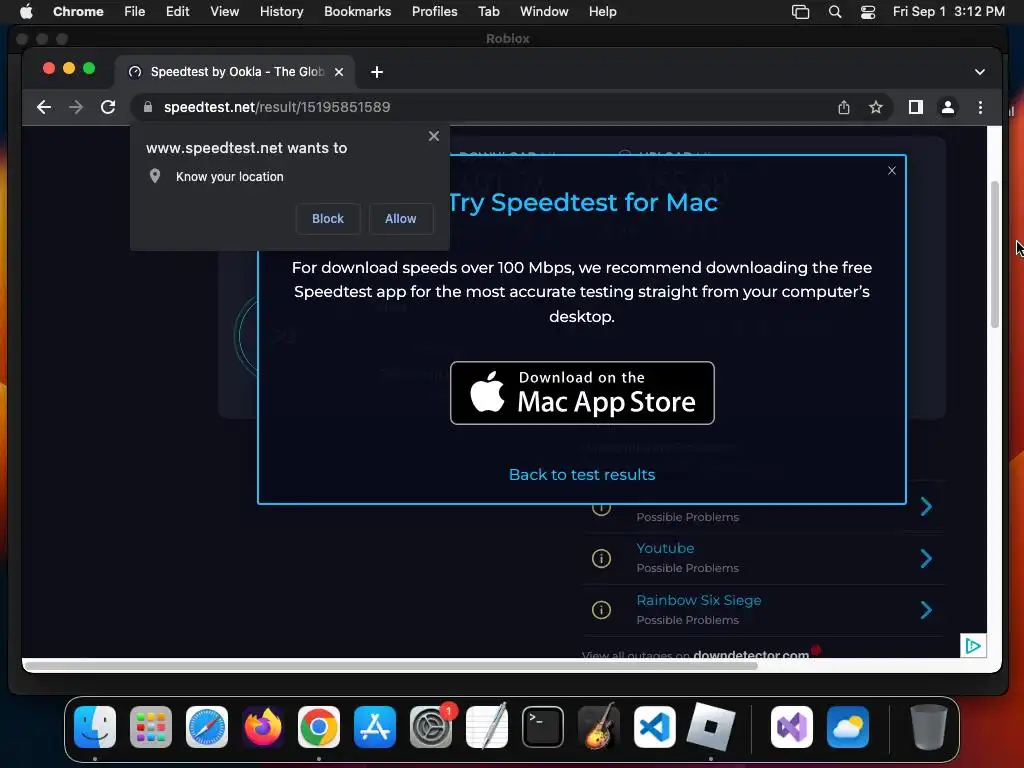Open the Weather app from the Dock
Viewport: 1024px width, 768px height.
click(848, 727)
